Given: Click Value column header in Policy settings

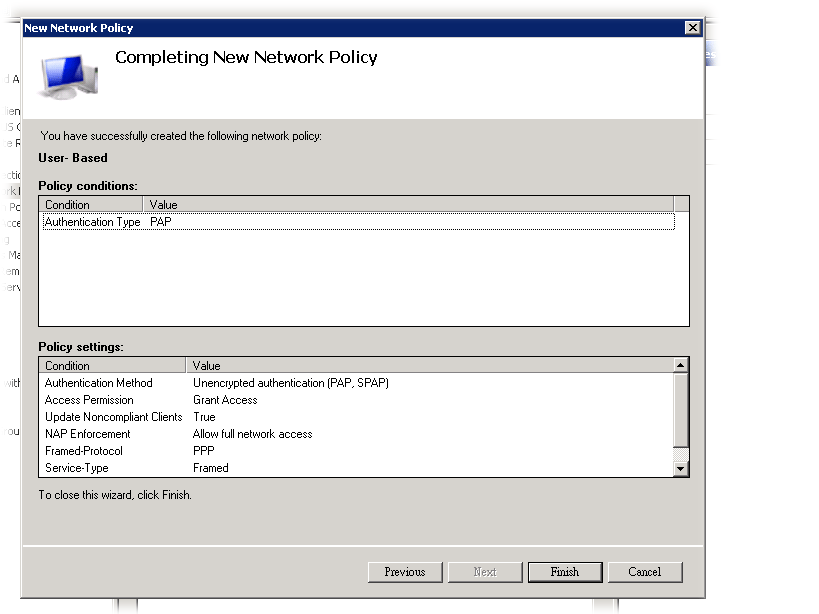Looking at the screenshot, I should pos(429,366).
